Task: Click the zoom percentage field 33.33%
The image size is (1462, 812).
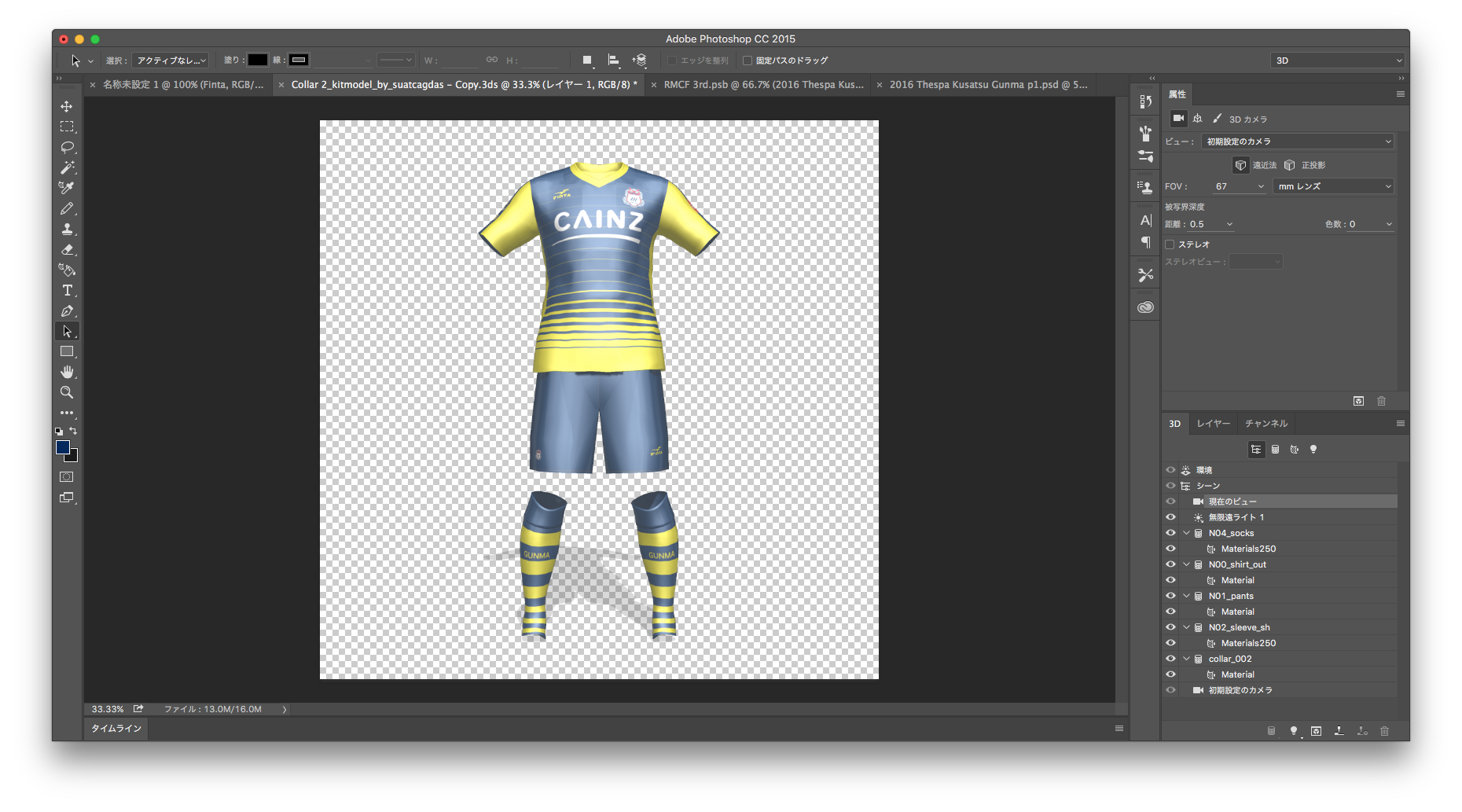Action: coord(108,709)
